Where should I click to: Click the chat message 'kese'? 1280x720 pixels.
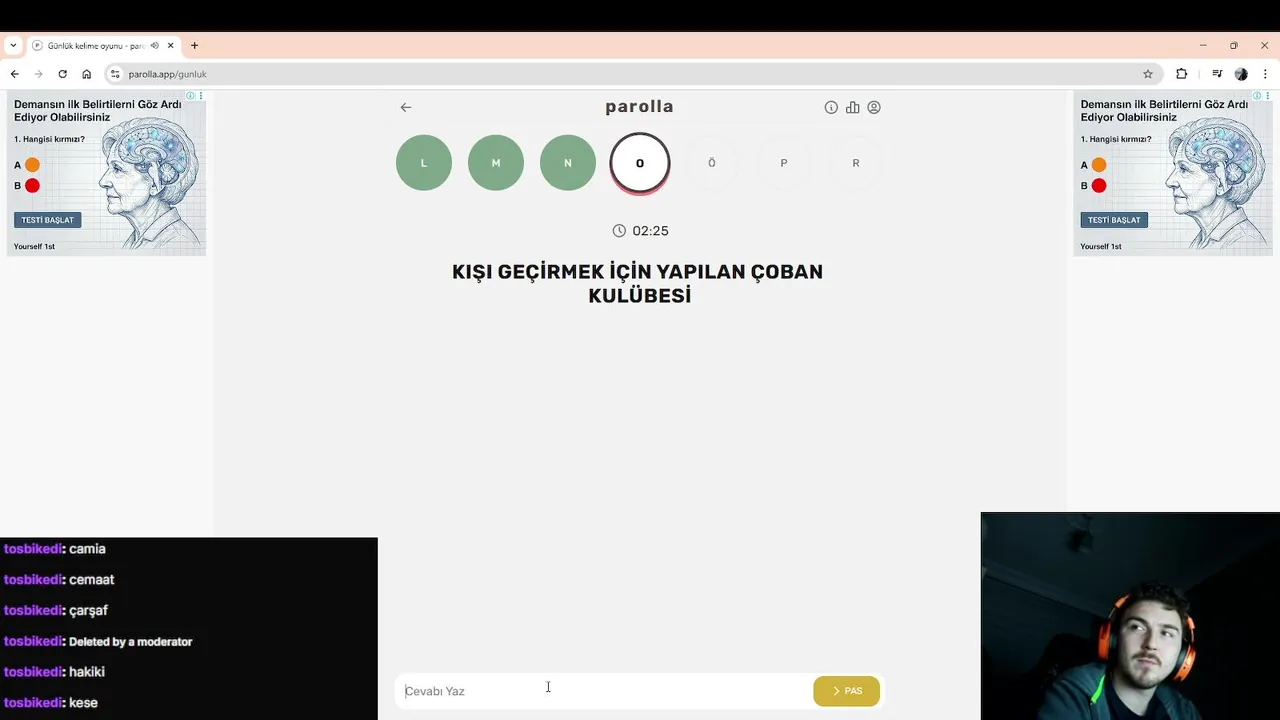[83, 703]
